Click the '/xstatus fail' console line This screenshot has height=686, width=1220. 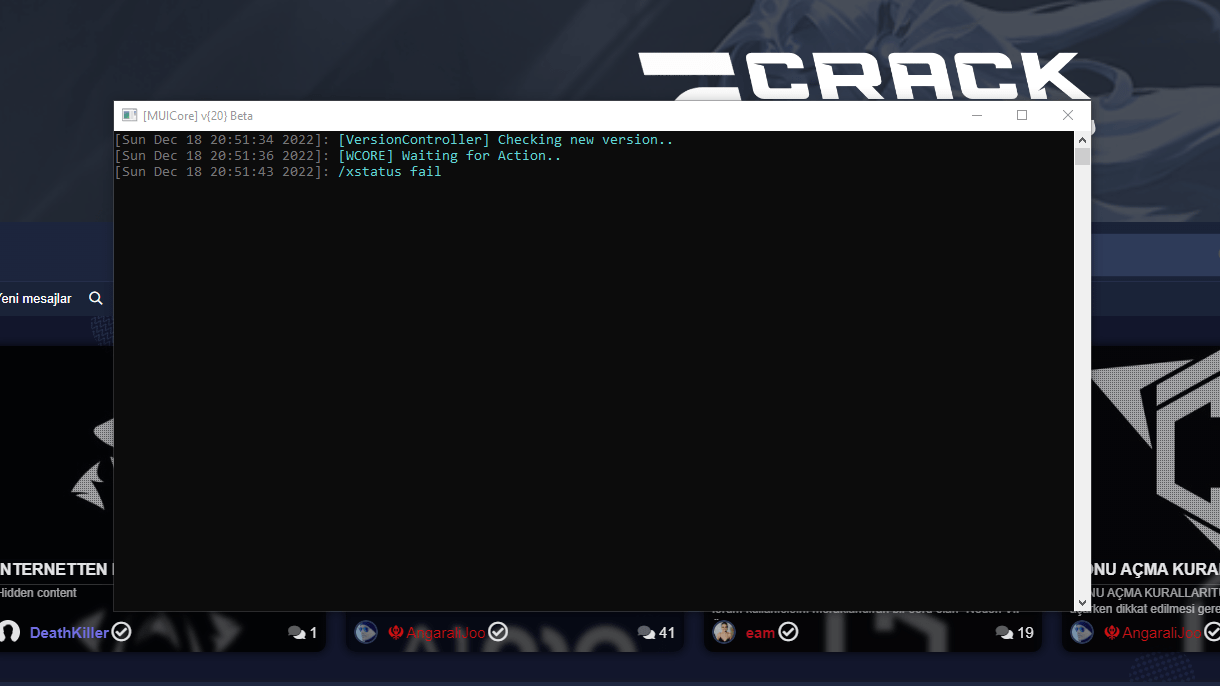(x=390, y=172)
